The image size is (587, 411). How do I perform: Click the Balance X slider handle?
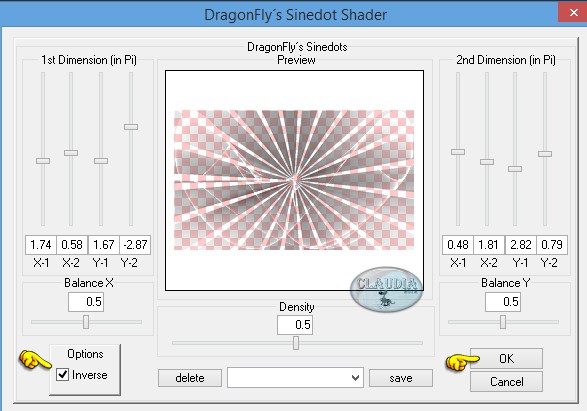pos(86,322)
